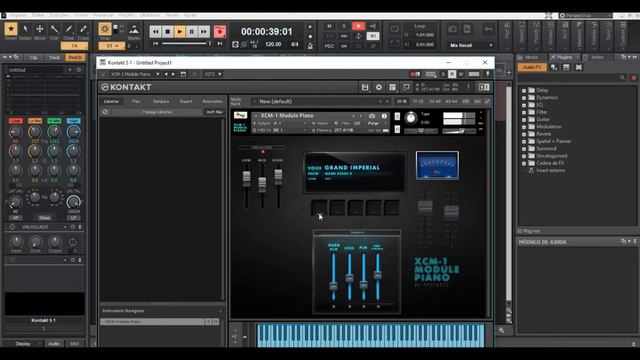Arm recording with red Record button
640x360 pixels.
(220, 31)
